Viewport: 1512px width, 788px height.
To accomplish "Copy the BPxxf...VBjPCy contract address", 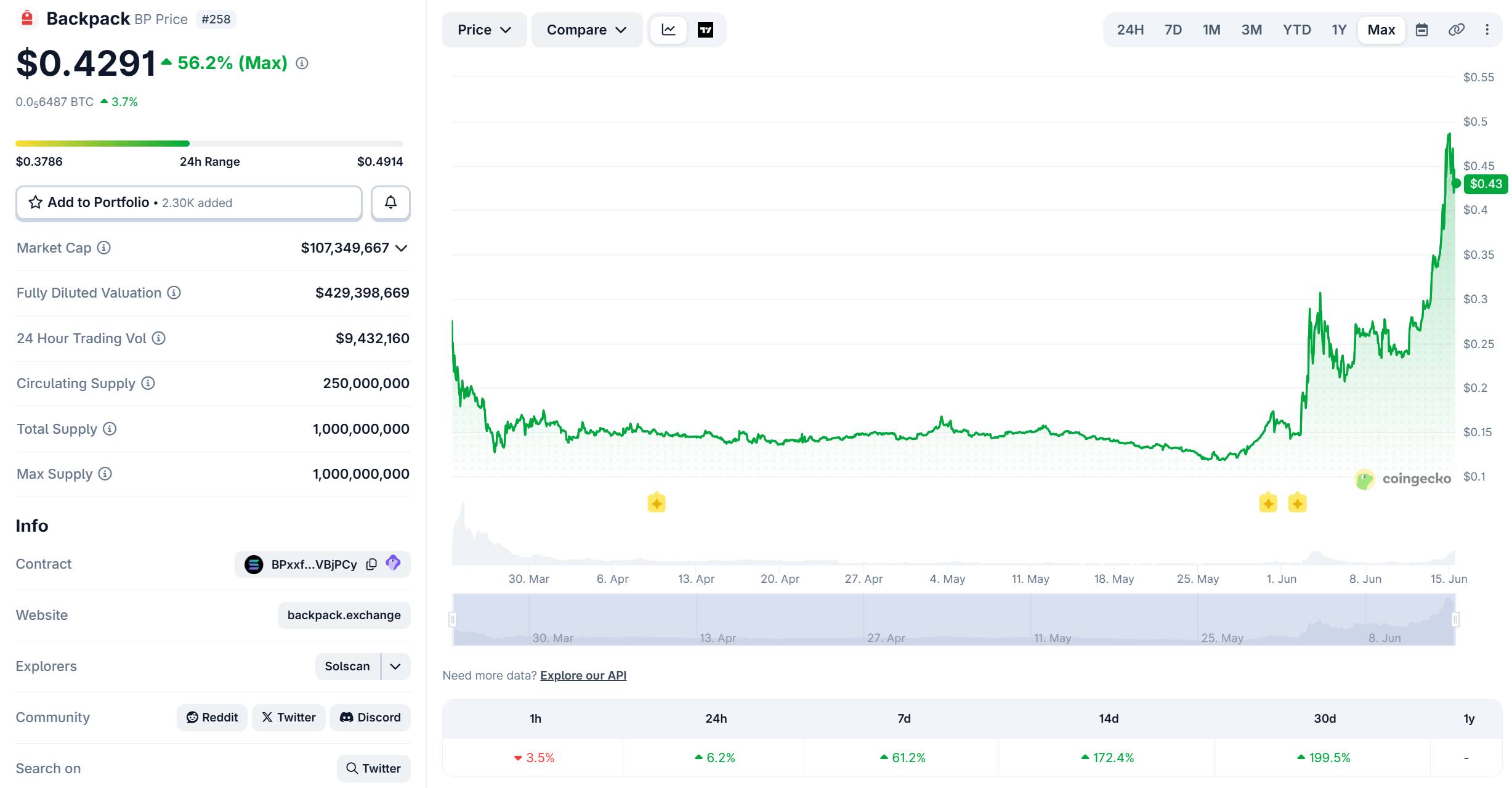I will [x=371, y=564].
